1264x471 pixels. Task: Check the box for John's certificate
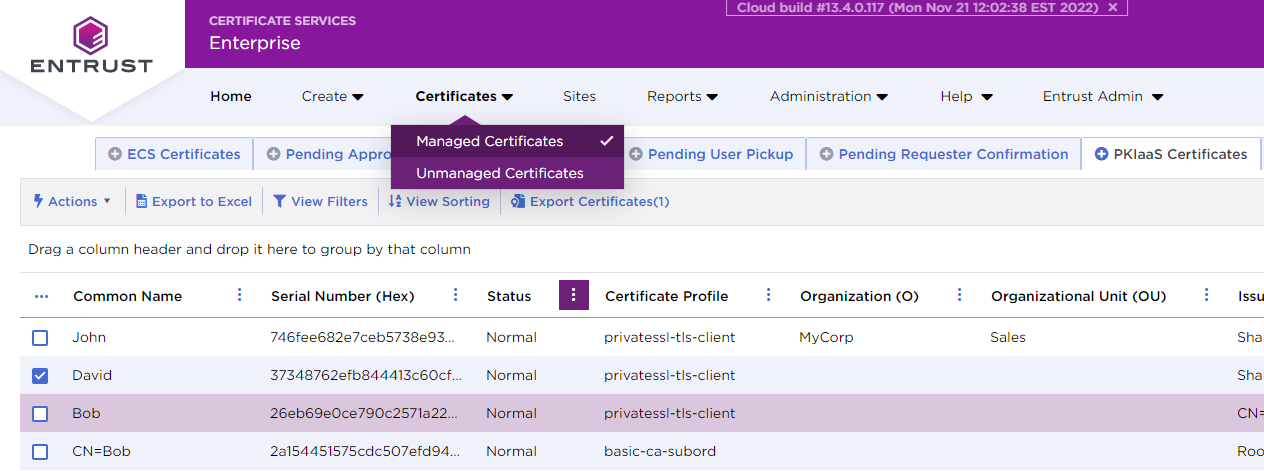click(40, 338)
